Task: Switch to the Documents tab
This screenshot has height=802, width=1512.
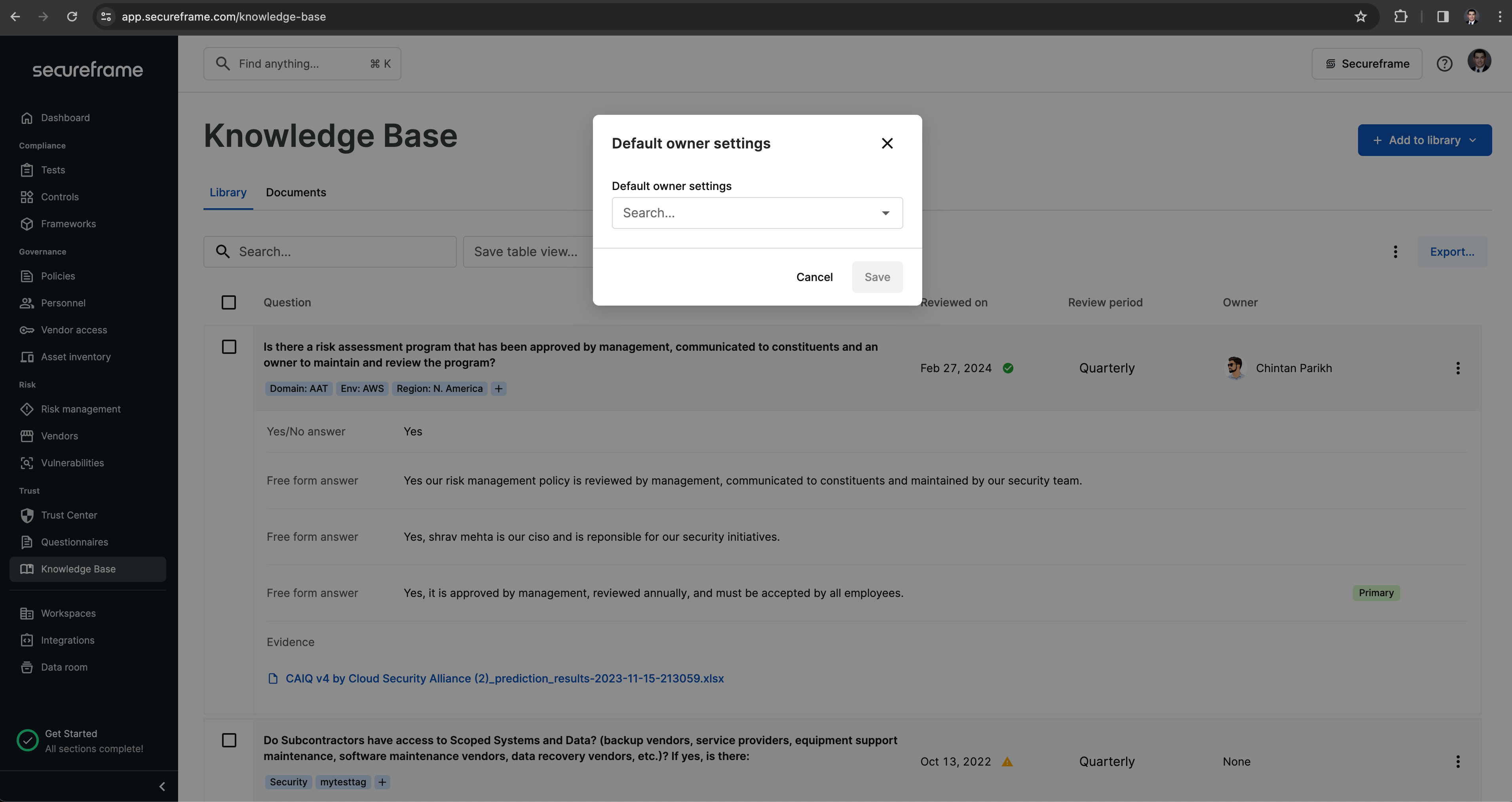Action: coord(296,193)
